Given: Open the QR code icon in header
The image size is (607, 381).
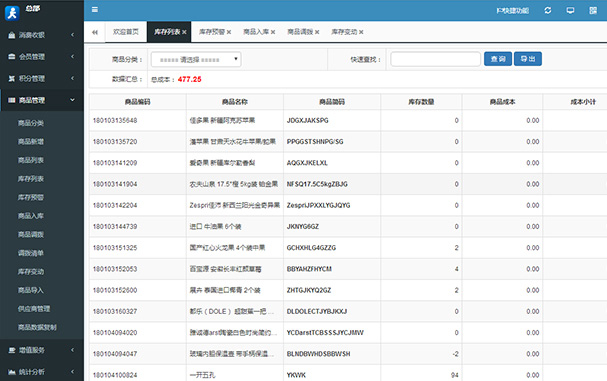Looking at the screenshot, I should (x=593, y=10).
